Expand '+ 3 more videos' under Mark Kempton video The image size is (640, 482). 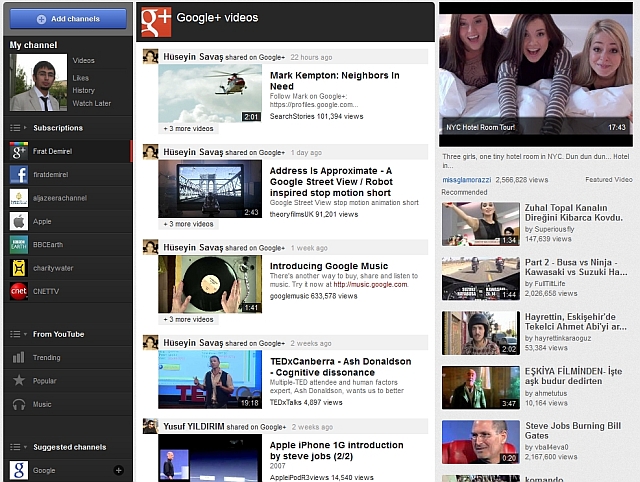(188, 129)
